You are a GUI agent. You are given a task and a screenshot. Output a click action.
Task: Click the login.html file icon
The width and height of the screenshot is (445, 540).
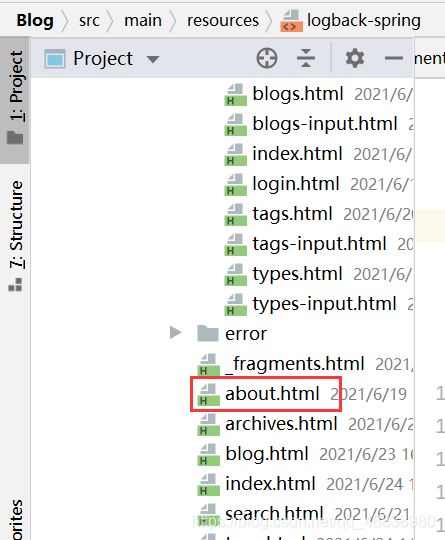point(236,184)
